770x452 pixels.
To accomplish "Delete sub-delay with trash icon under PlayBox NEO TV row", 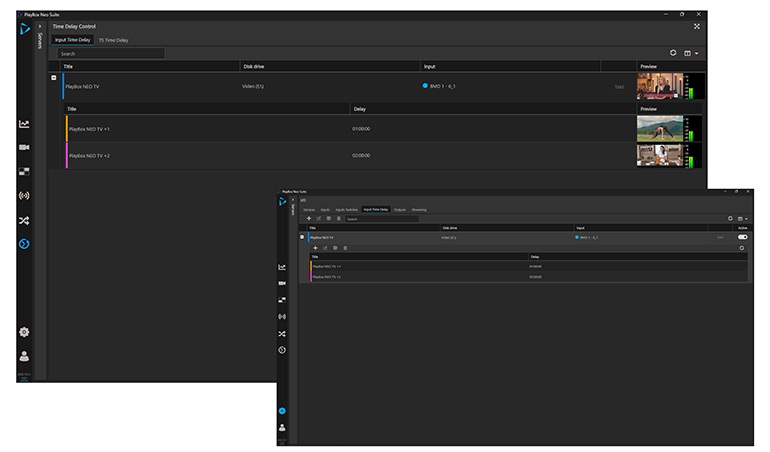I will click(x=345, y=248).
